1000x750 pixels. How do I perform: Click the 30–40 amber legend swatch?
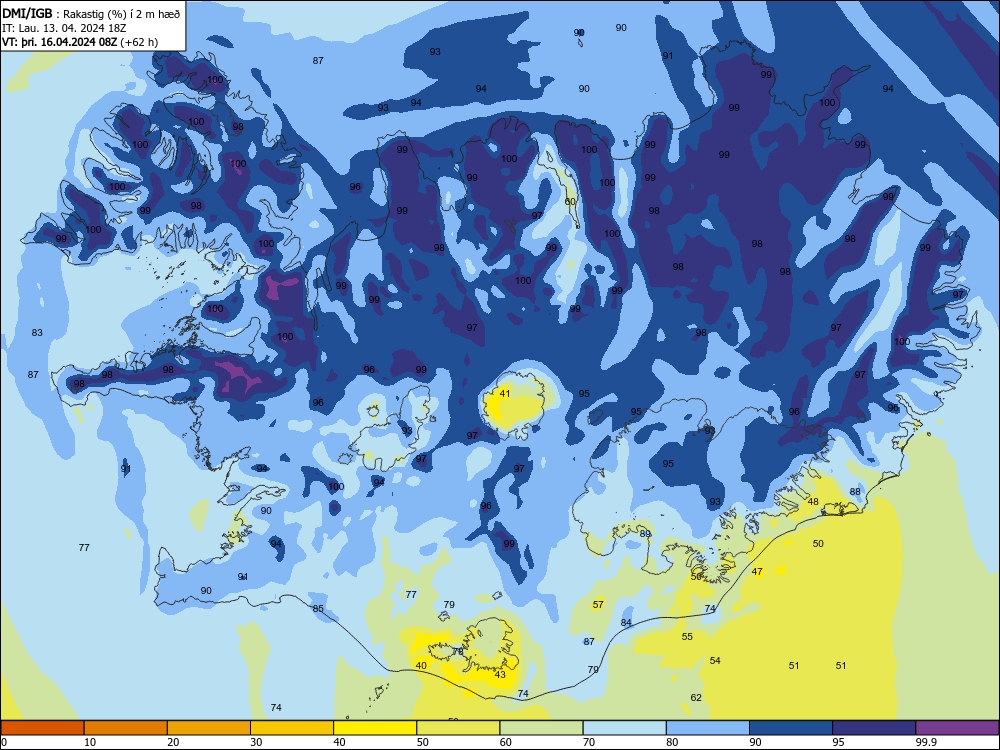coord(292,728)
